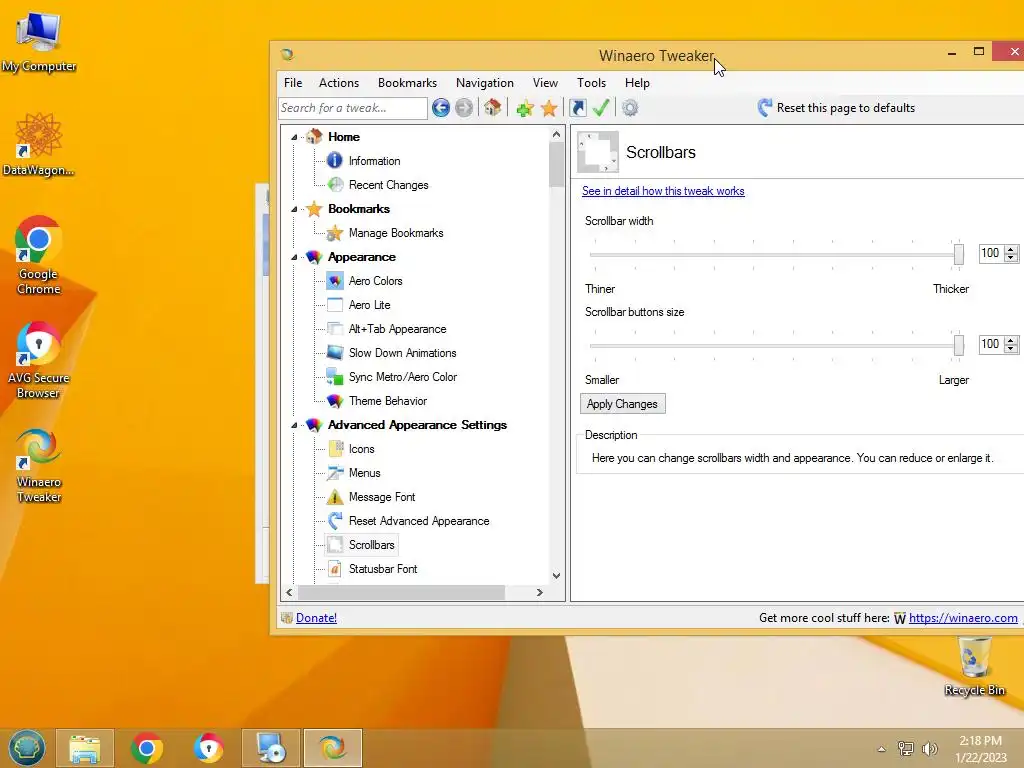The image size is (1024, 768).
Task: Click the grey forward arrow toolbar icon
Action: 464,108
